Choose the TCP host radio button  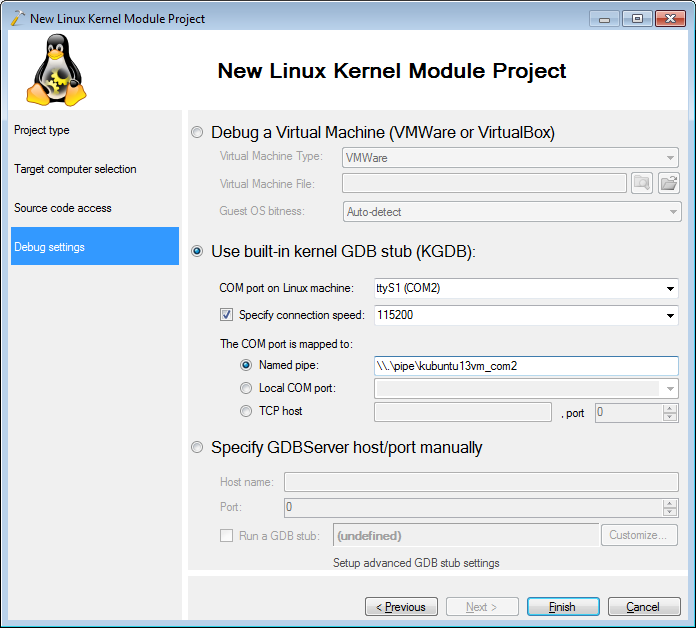click(246, 411)
